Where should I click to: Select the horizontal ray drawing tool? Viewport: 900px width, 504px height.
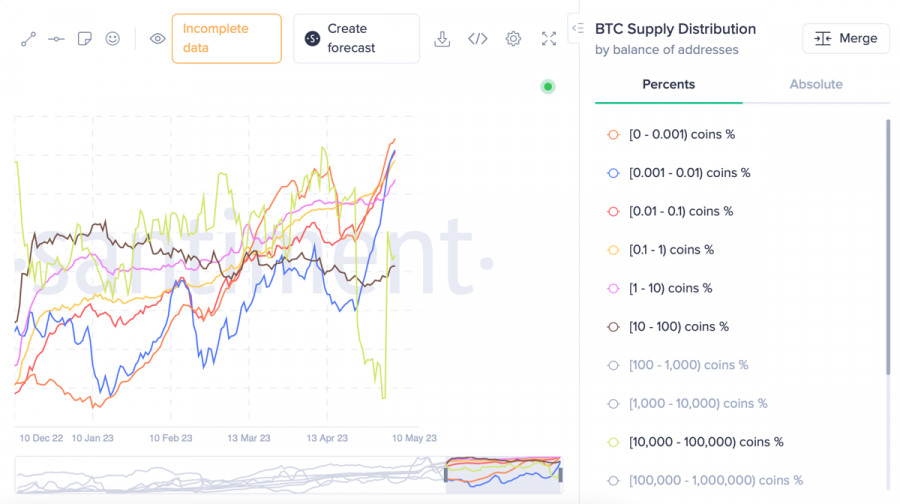(x=56, y=39)
